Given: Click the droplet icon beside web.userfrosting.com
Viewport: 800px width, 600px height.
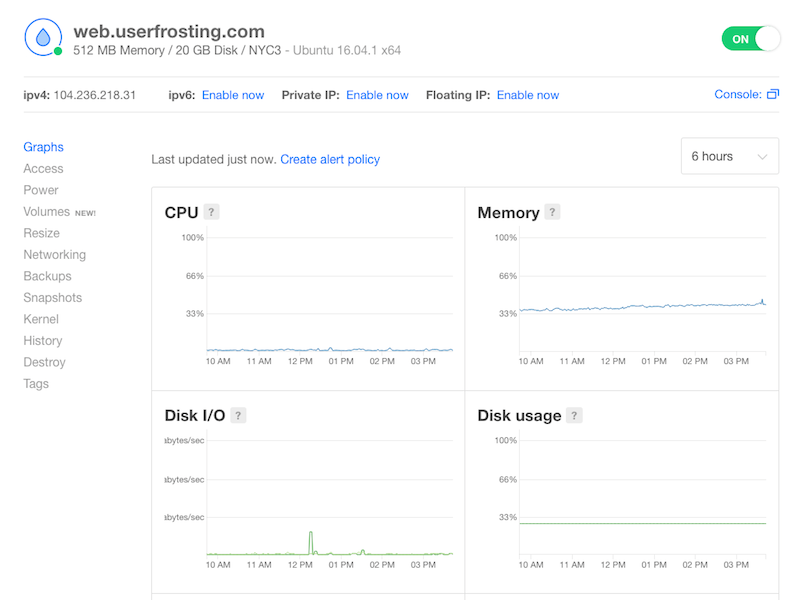Looking at the screenshot, I should click(x=42, y=38).
